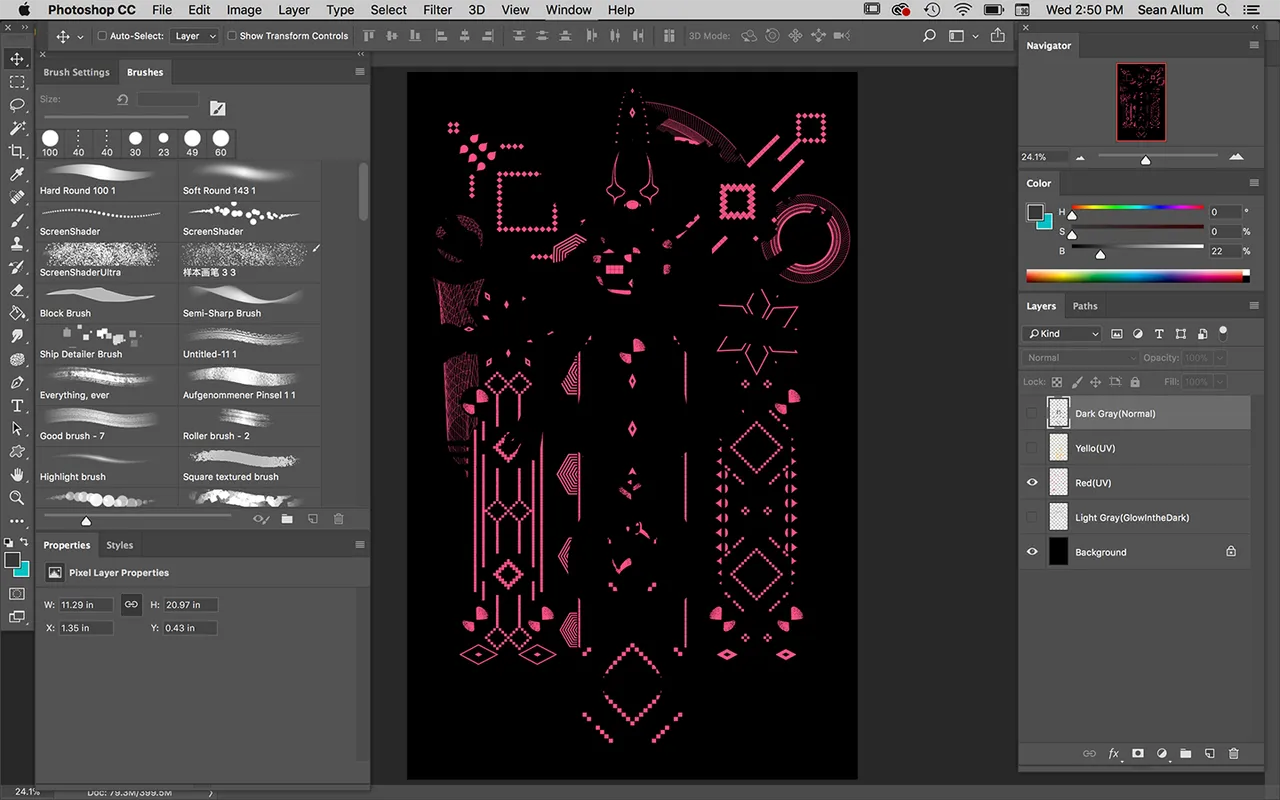Open the Color panel options menu

[1254, 183]
